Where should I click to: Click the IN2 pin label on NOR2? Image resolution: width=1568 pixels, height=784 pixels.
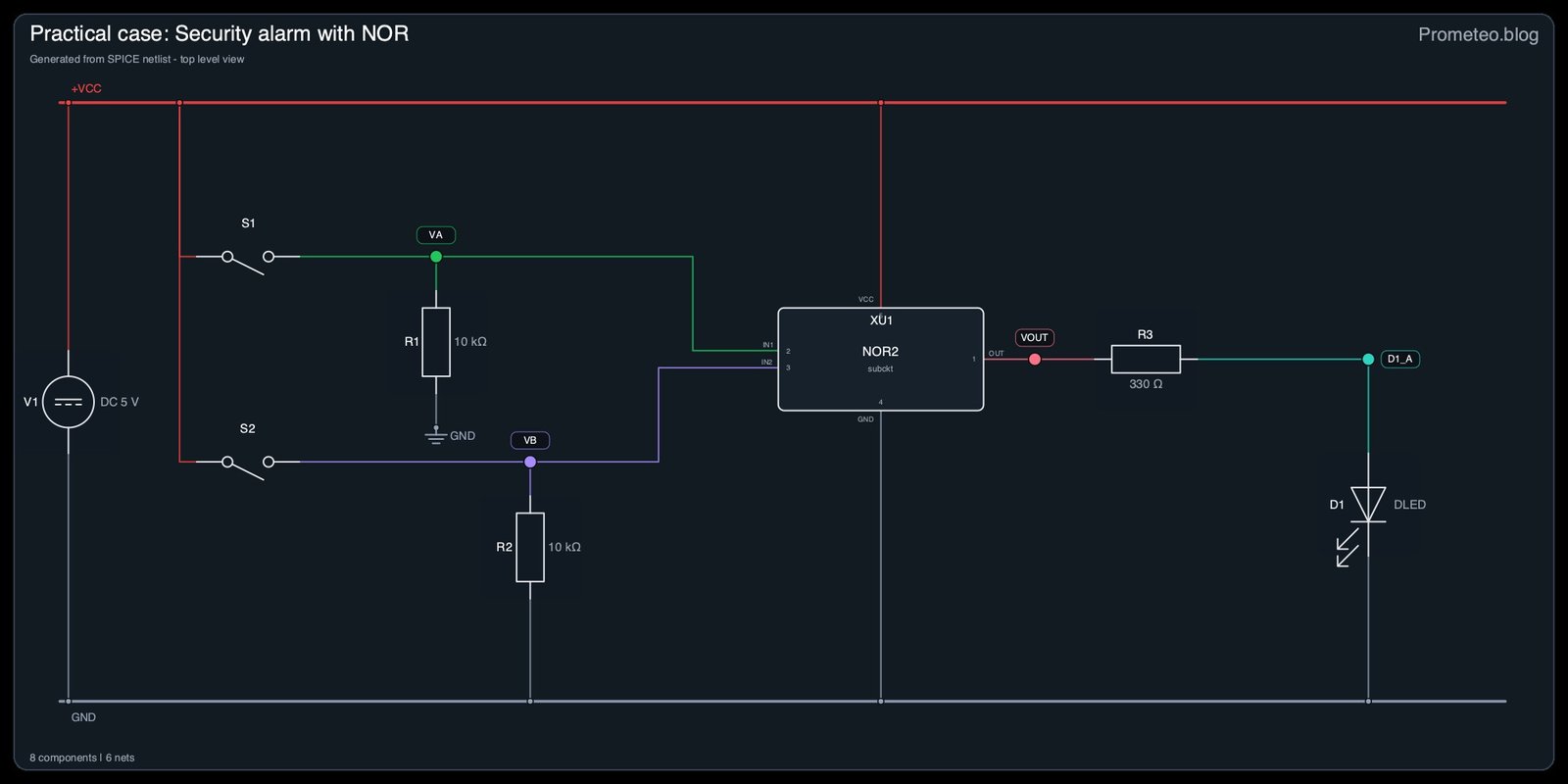tap(767, 363)
